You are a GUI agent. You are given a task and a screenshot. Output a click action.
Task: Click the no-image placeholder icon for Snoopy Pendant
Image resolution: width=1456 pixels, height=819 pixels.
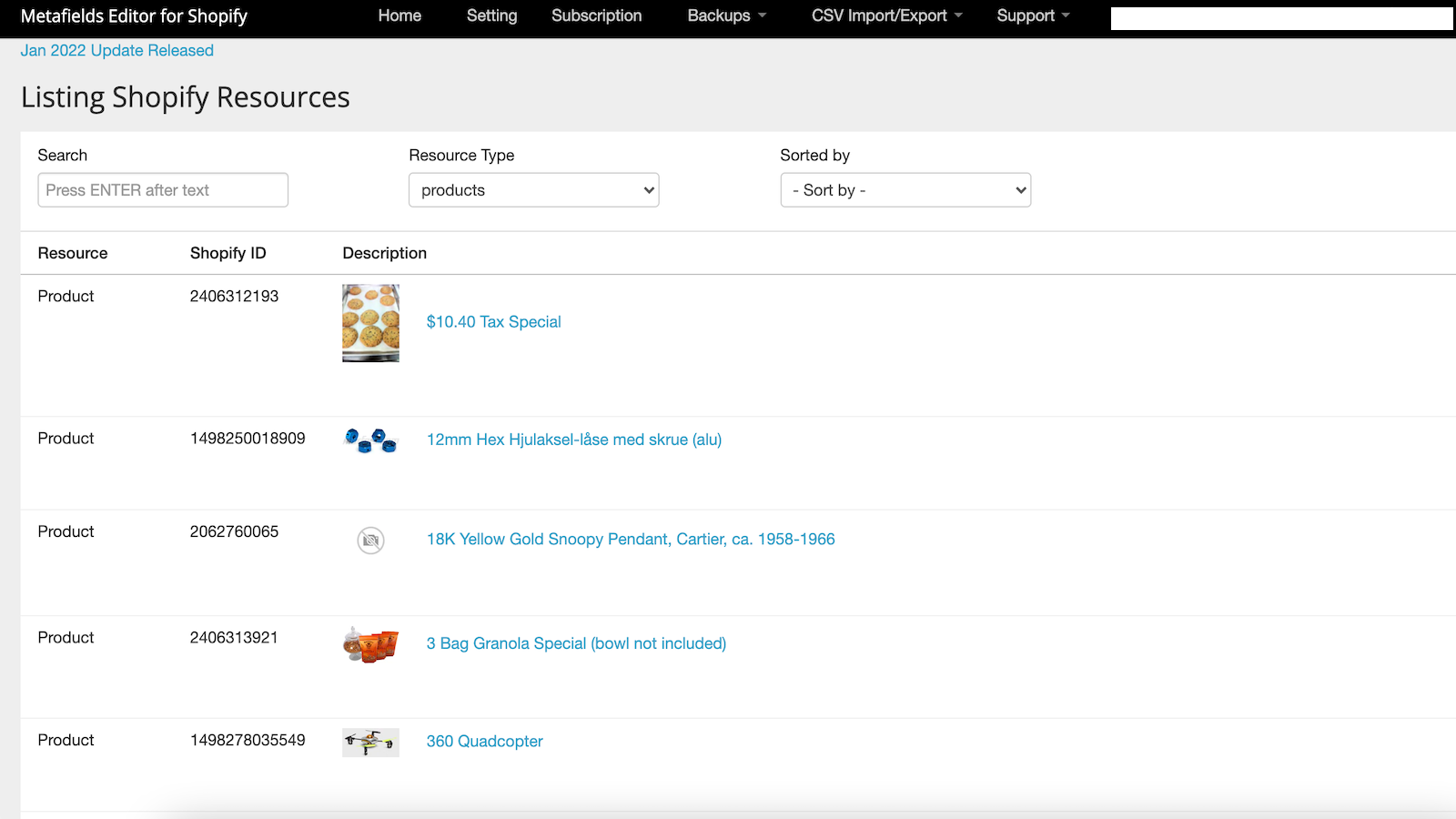coord(370,541)
